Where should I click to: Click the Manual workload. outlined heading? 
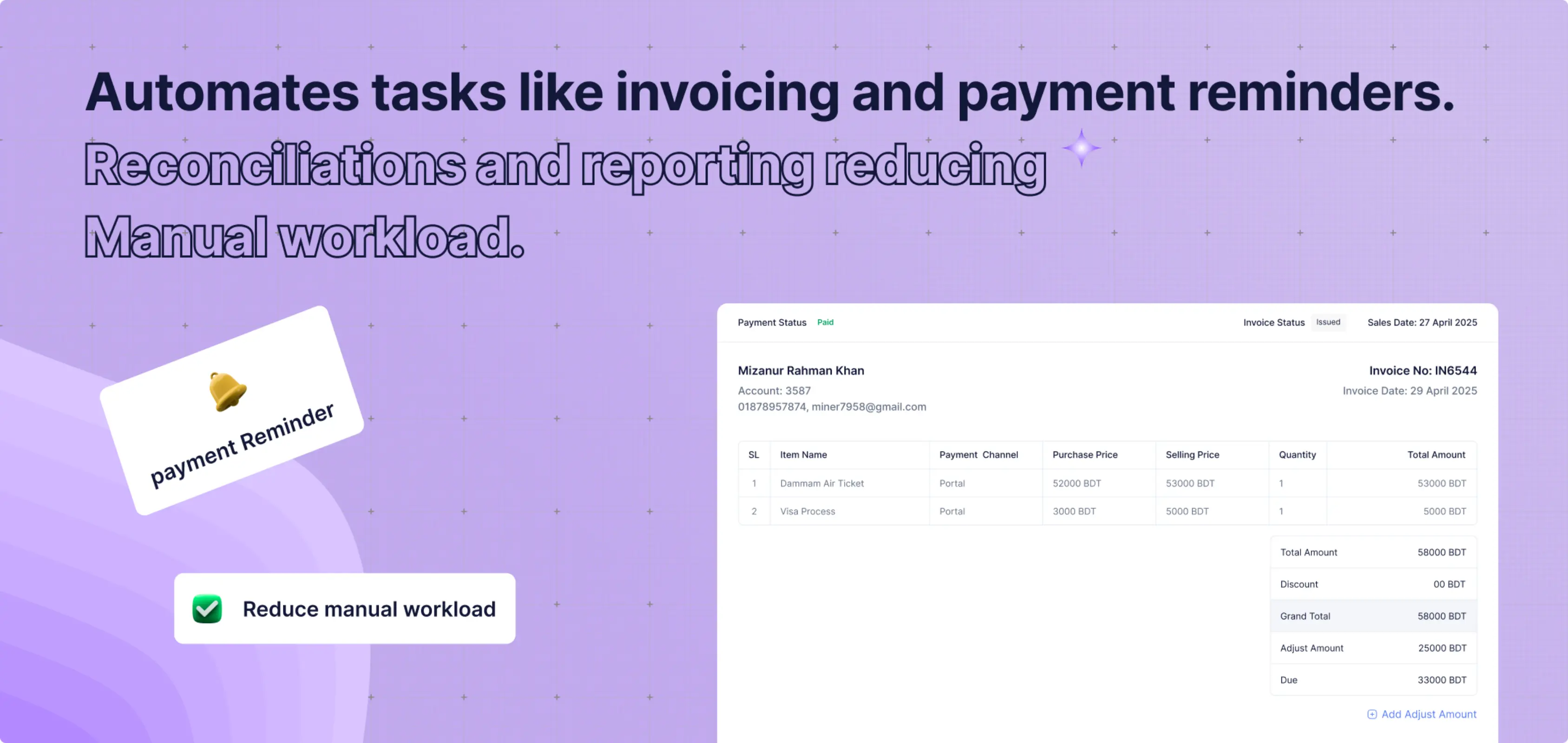[304, 237]
